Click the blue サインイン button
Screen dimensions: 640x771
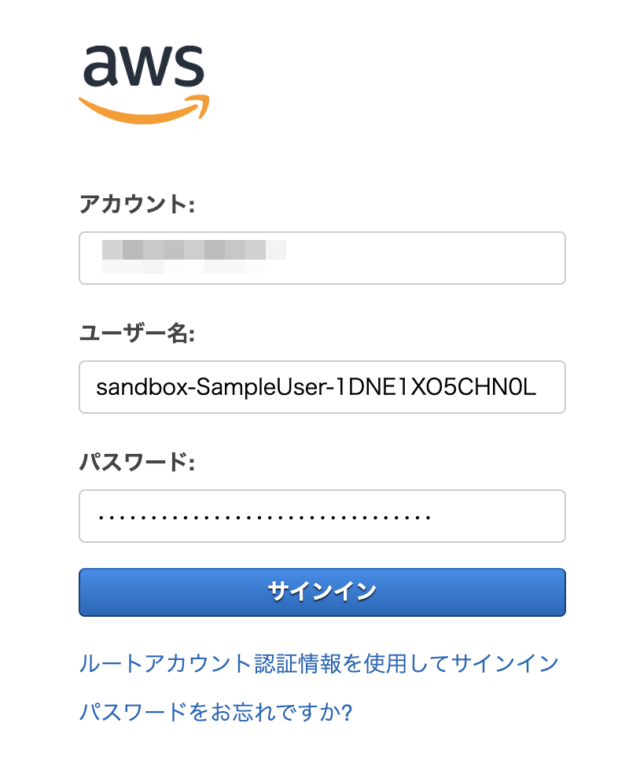322,592
